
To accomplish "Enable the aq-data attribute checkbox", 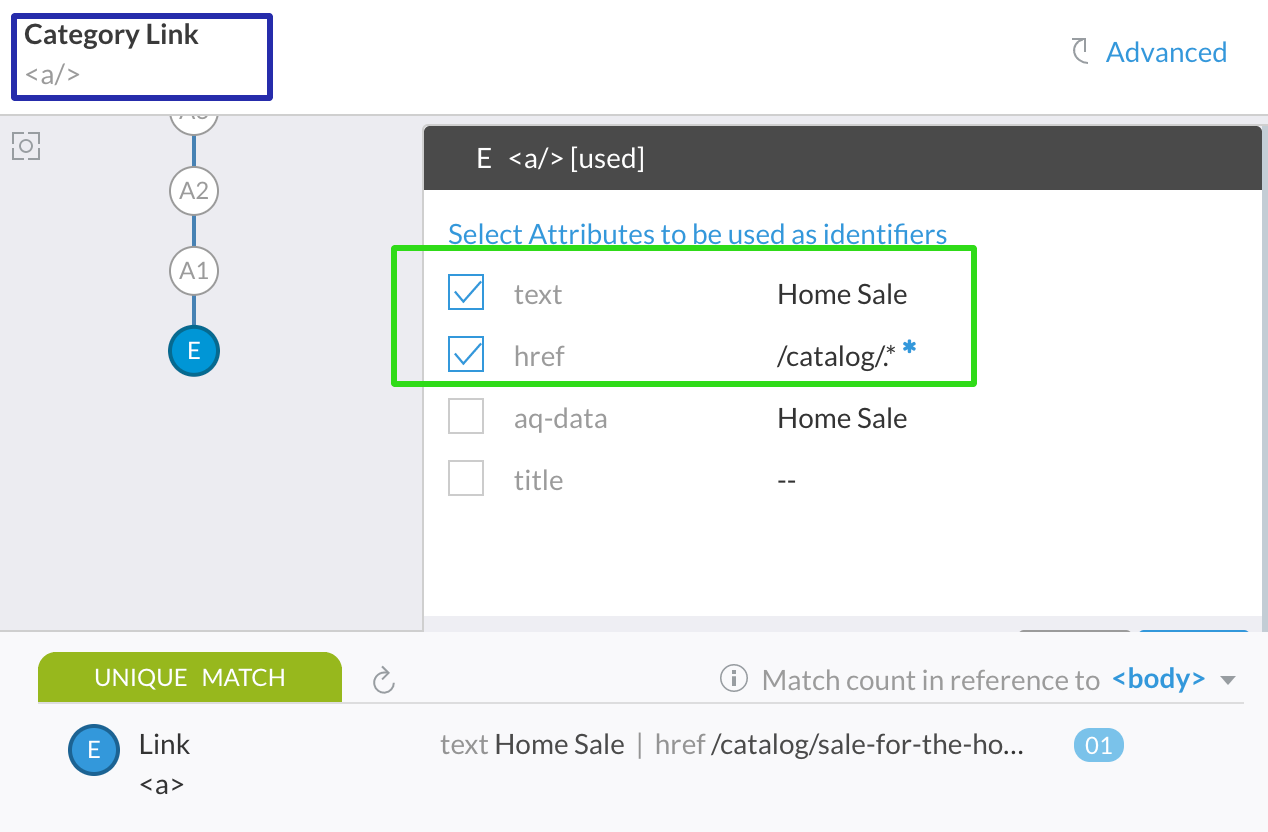I will (x=466, y=416).
